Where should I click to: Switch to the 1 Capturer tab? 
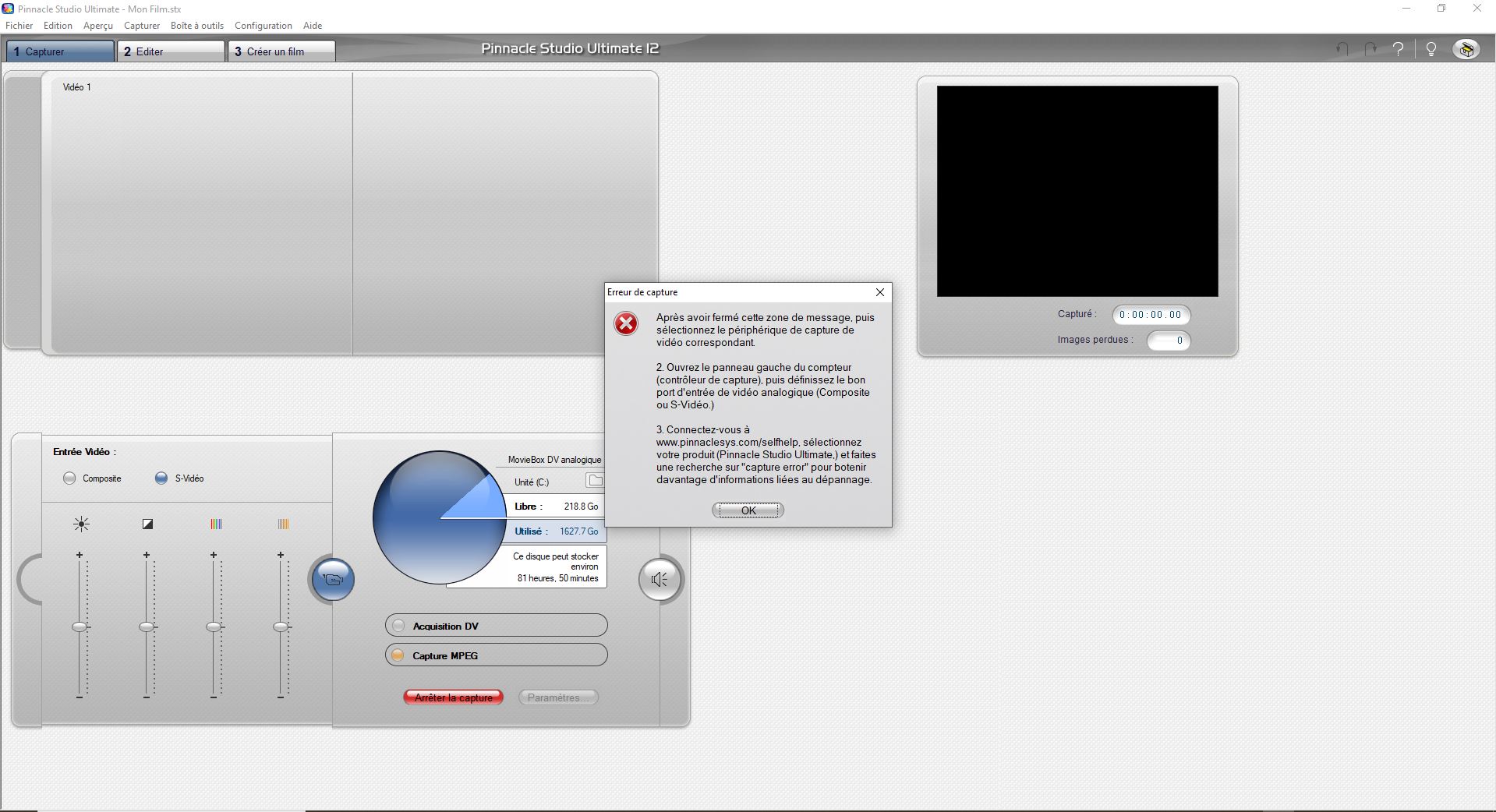coord(60,51)
